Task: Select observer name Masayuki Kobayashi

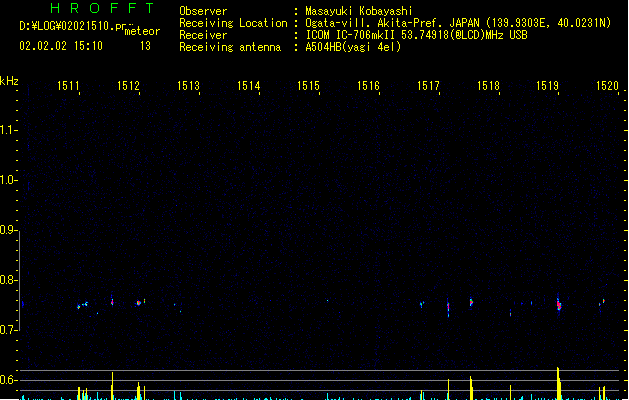Action: [359, 11]
